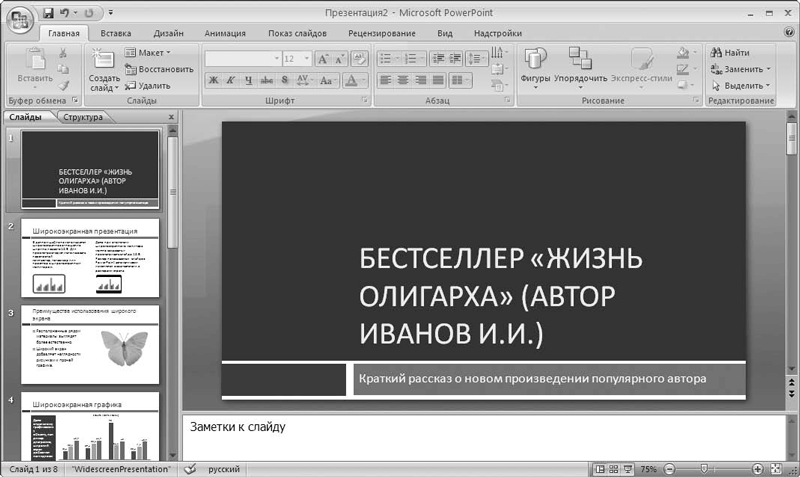800x477 pixels.
Task: Toggle underline formatting (Ч)
Action: (249, 80)
